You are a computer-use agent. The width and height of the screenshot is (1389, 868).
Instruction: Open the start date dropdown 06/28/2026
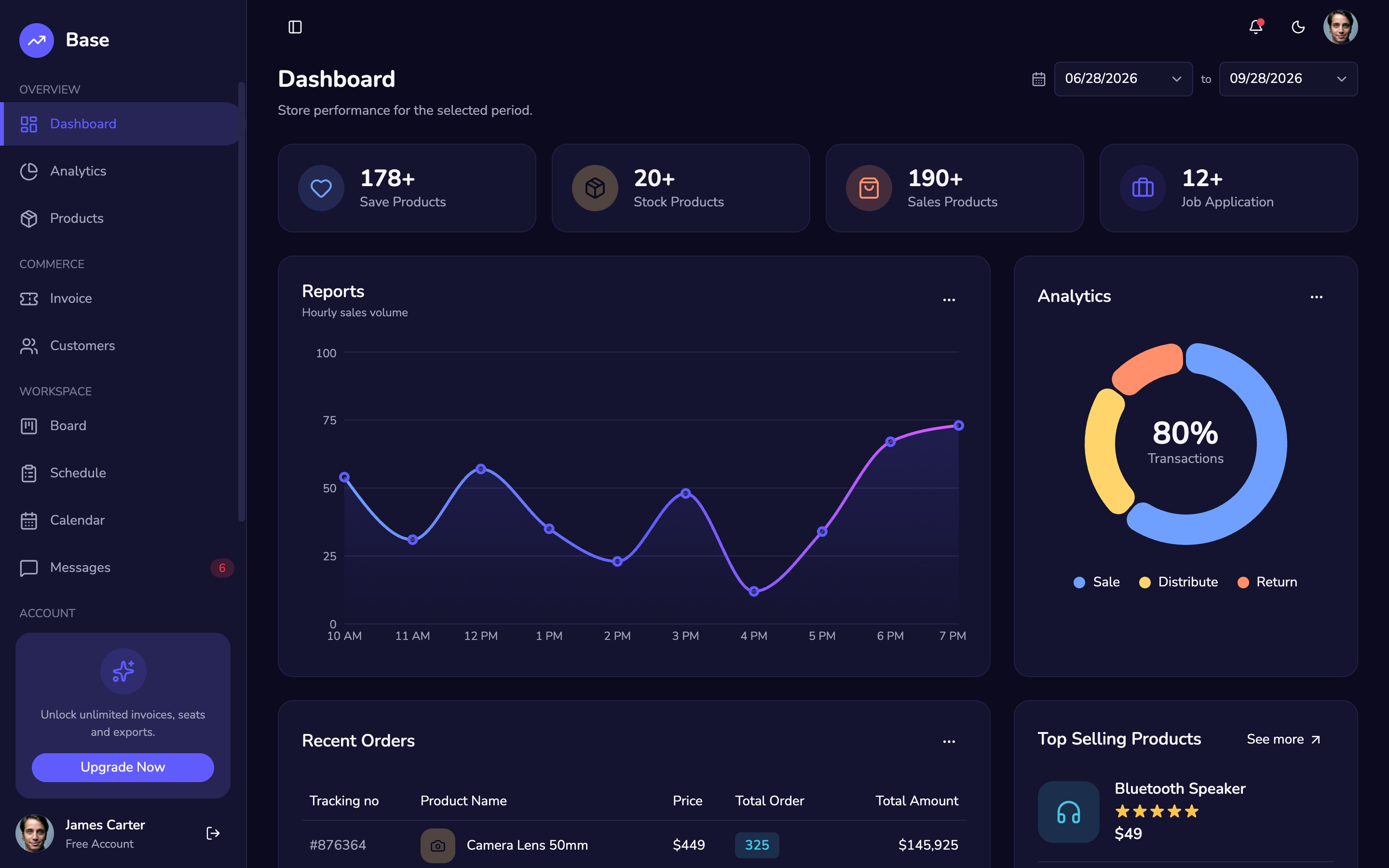1123,79
